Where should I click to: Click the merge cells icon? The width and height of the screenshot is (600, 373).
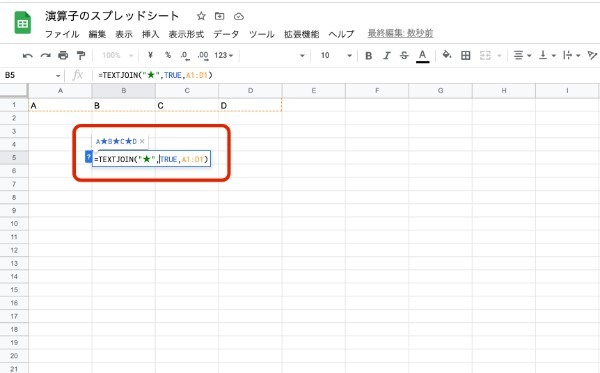point(485,56)
